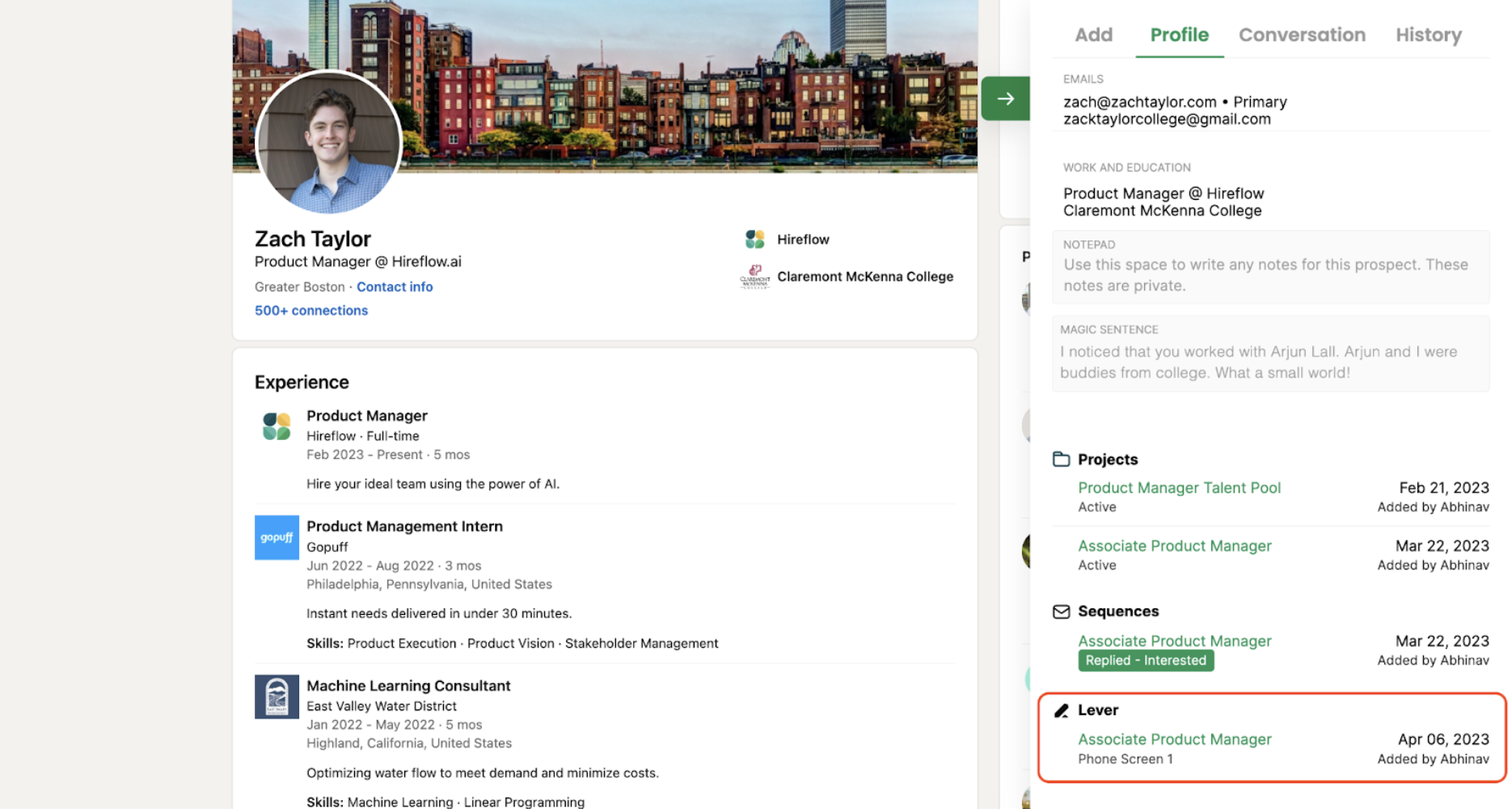Click the Replied - Interested status badge
This screenshot has height=809, width=1512.
pyautogui.click(x=1146, y=660)
